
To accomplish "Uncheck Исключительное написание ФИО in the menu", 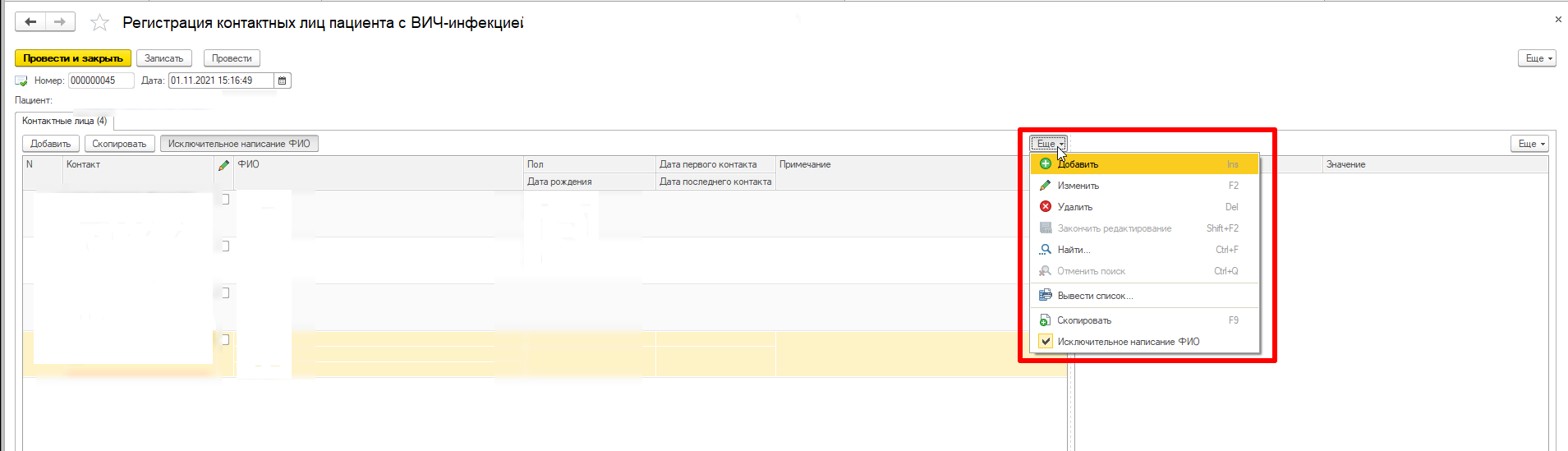I will 1128,342.
